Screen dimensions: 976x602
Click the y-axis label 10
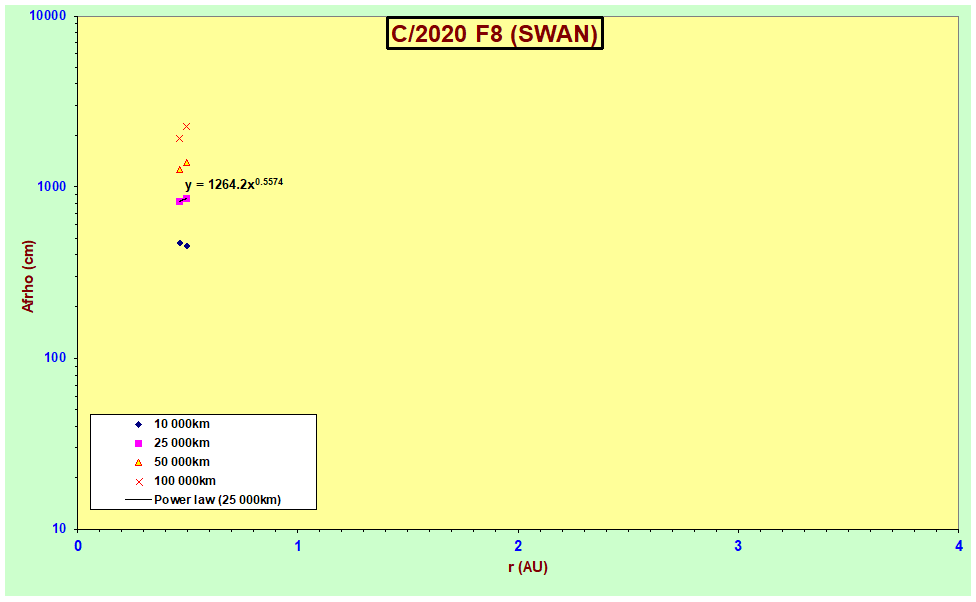point(59,529)
